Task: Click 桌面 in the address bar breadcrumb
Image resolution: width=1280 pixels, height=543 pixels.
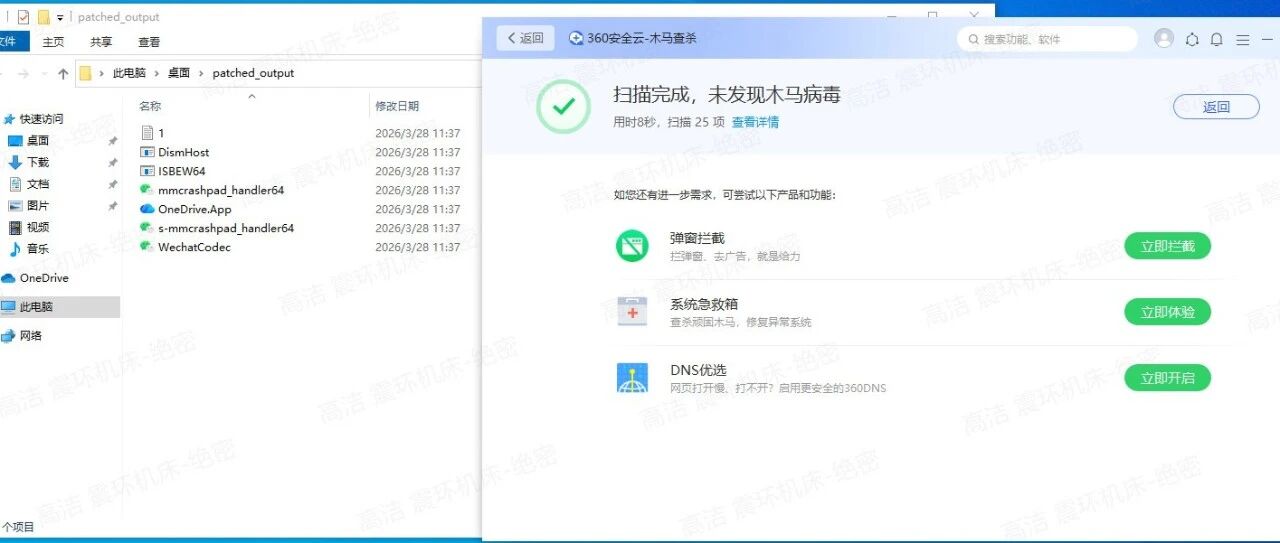Action: 179,73
